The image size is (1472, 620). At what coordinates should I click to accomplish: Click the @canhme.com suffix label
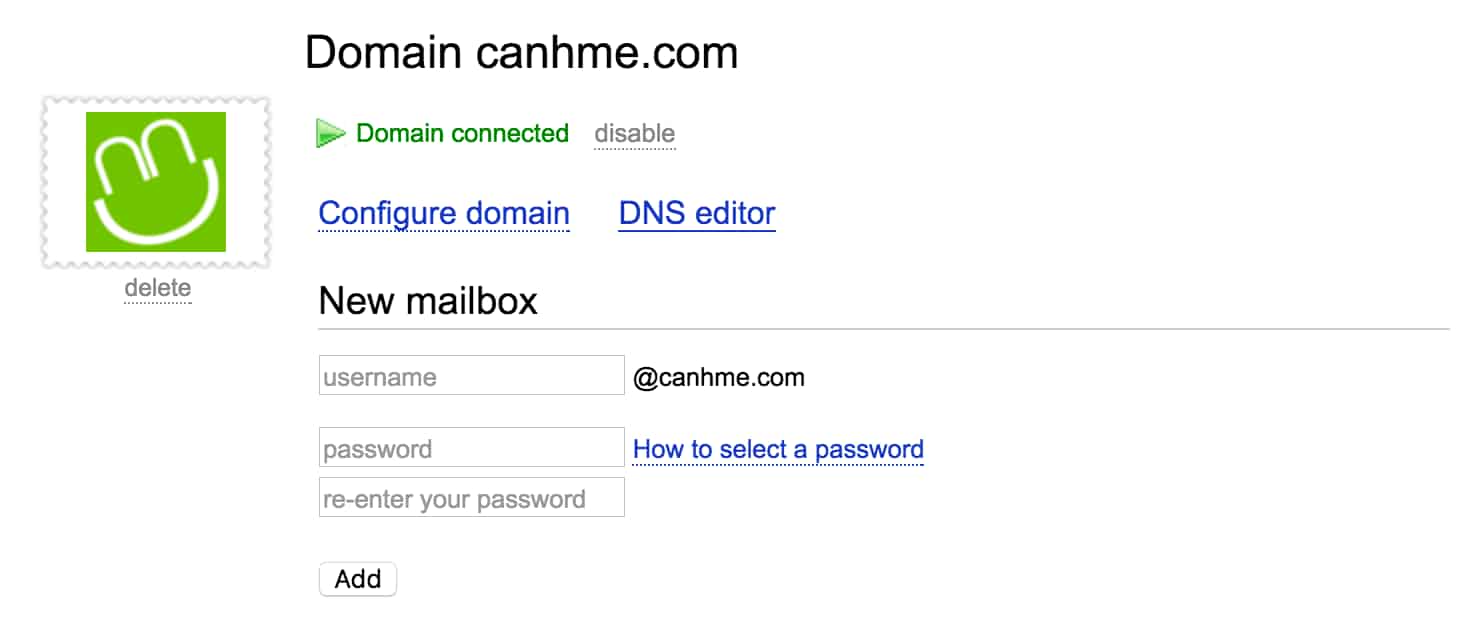click(x=719, y=378)
